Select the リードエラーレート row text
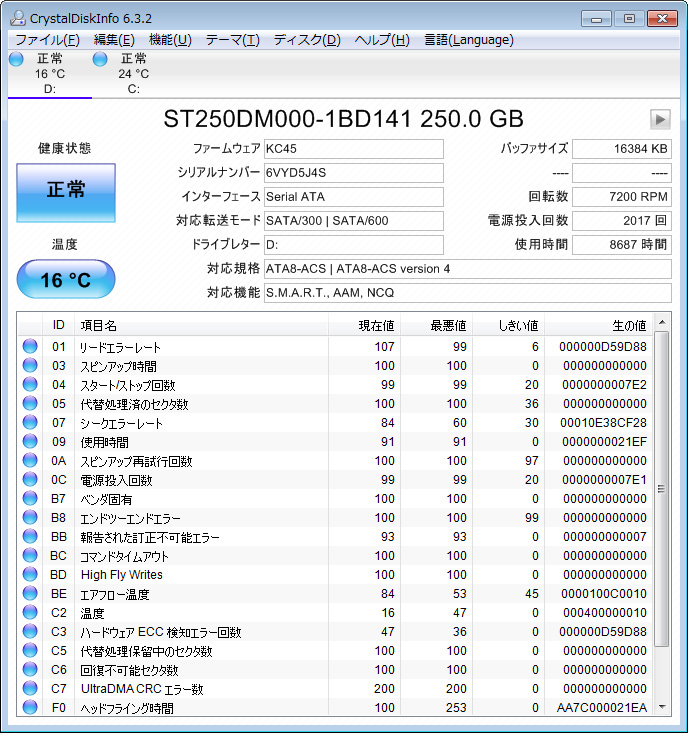 121,347
